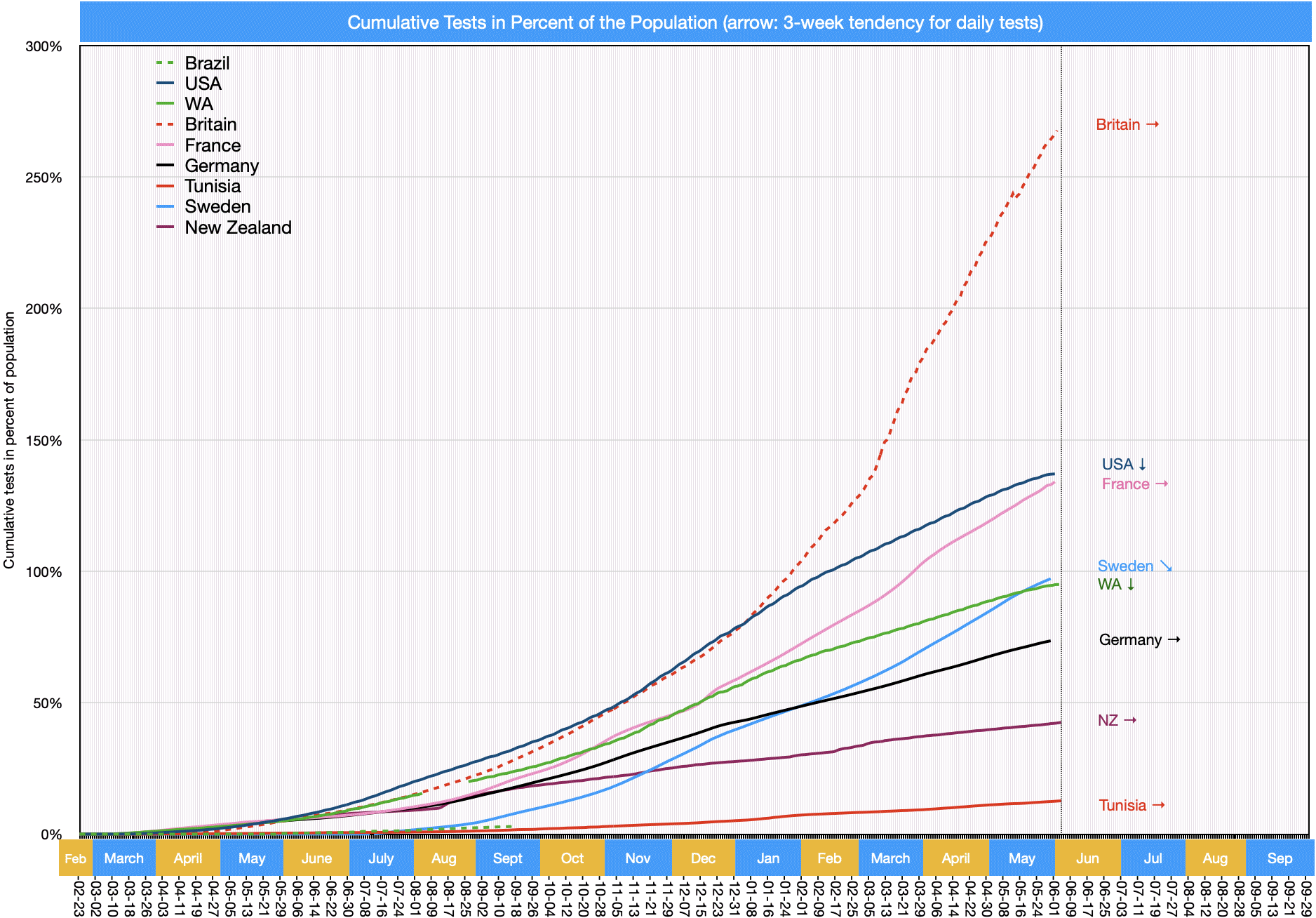
Task: Select the Oct month block on timeline
Action: (x=572, y=858)
